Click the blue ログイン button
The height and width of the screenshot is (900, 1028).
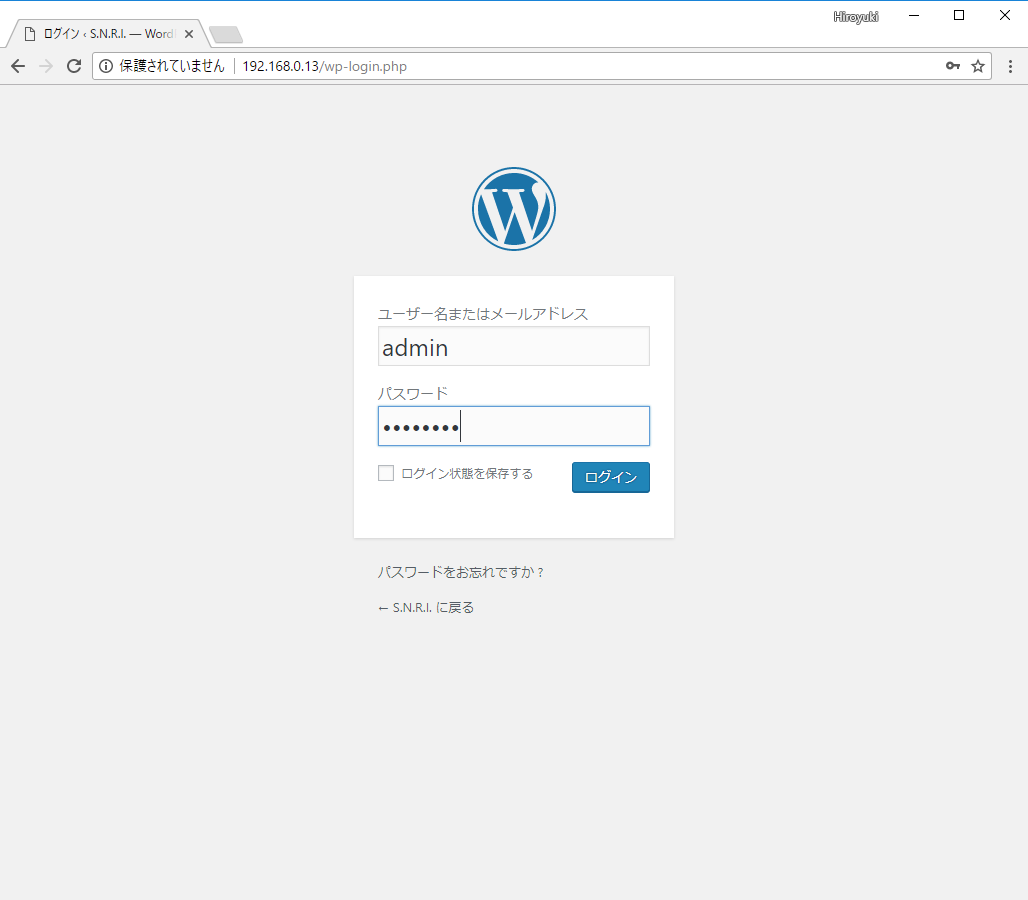(611, 477)
